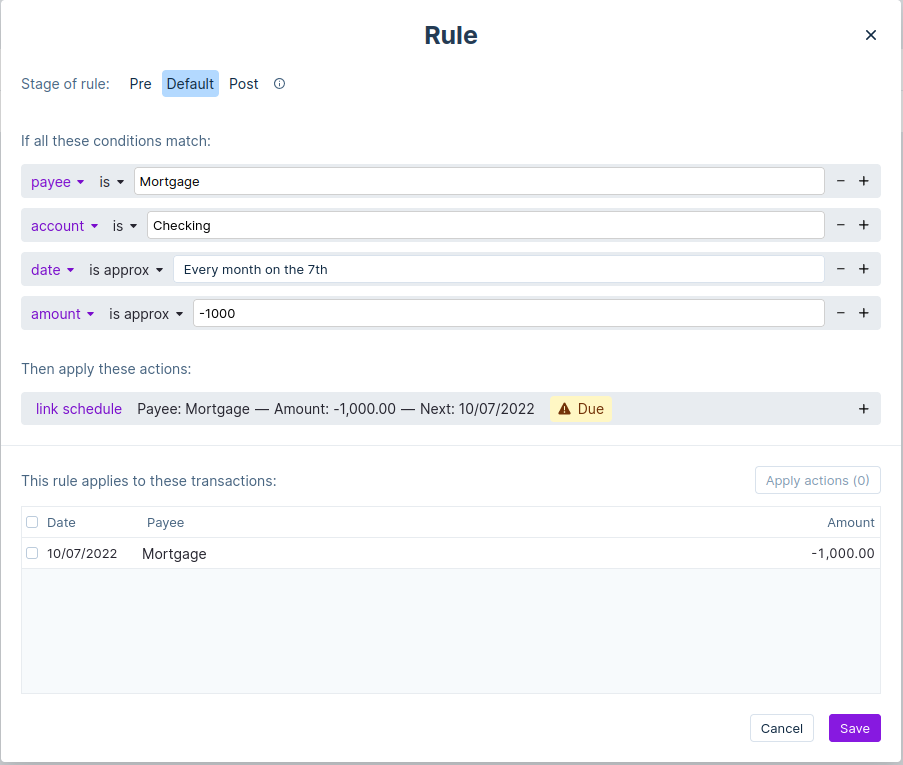Select all transactions with header checkbox
903x765 pixels.
pyautogui.click(x=32, y=522)
